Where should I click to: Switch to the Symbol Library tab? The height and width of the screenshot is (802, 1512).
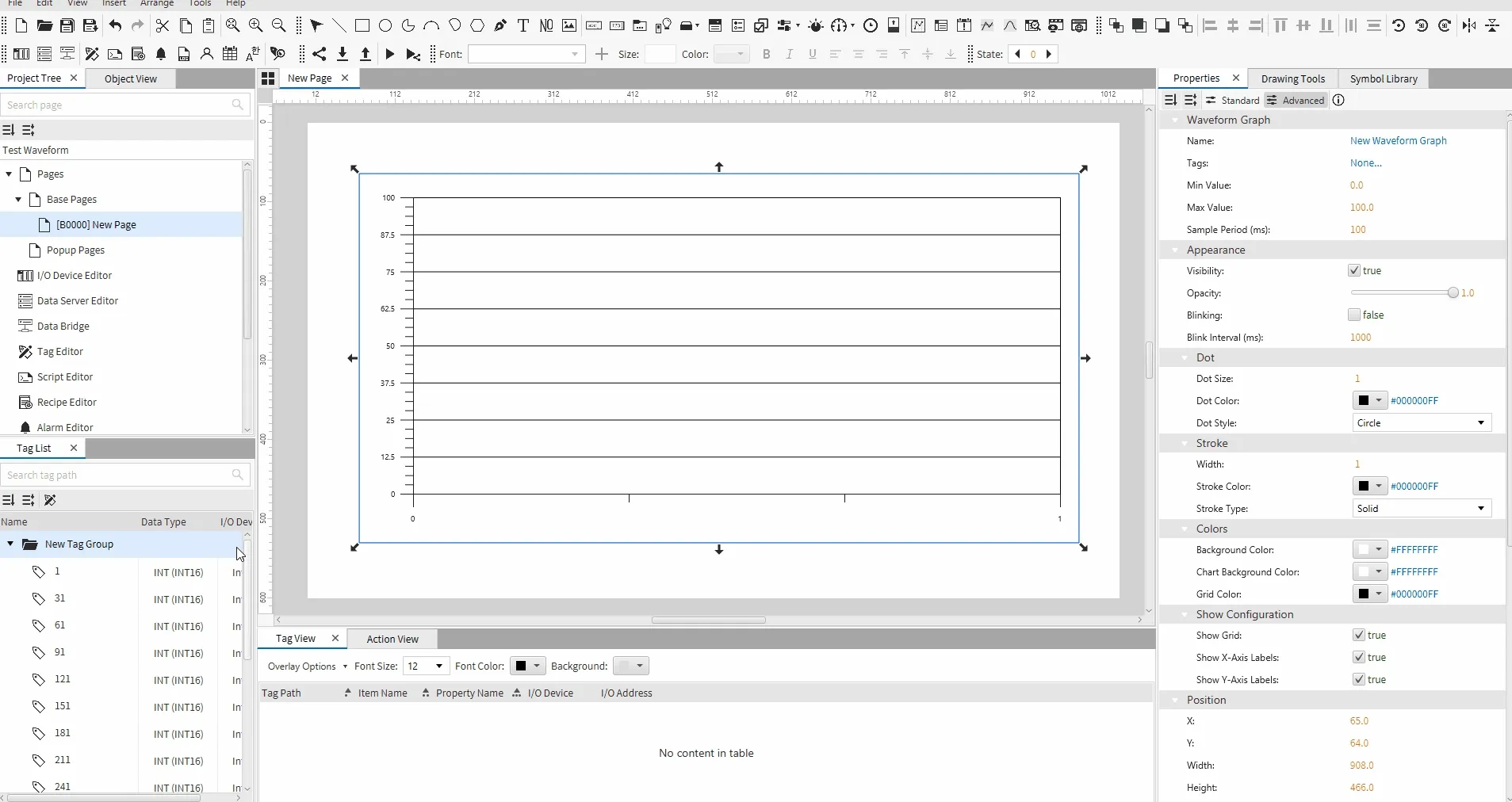coord(1383,78)
